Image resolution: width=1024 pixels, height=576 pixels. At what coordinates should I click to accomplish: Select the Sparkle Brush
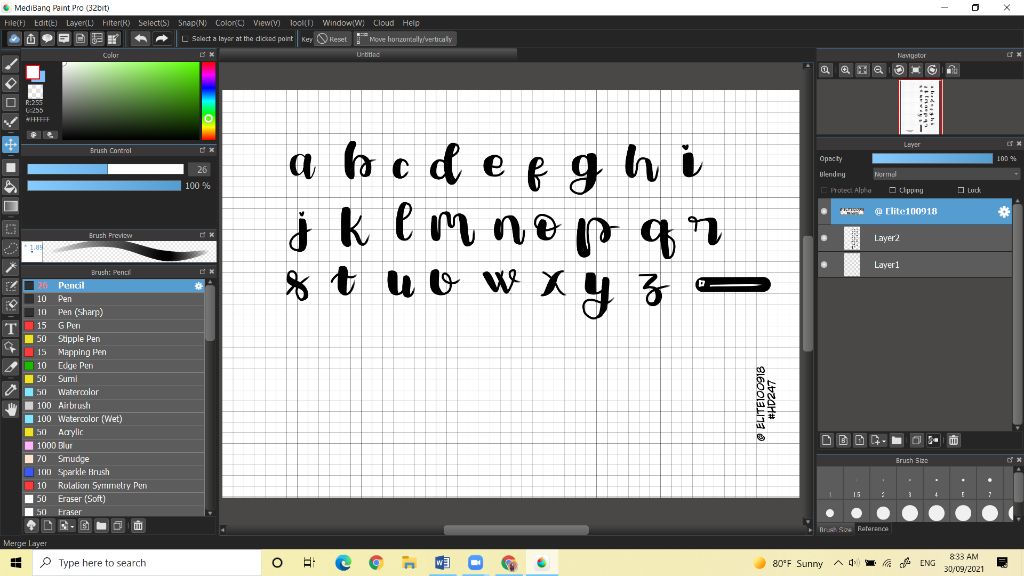114,472
